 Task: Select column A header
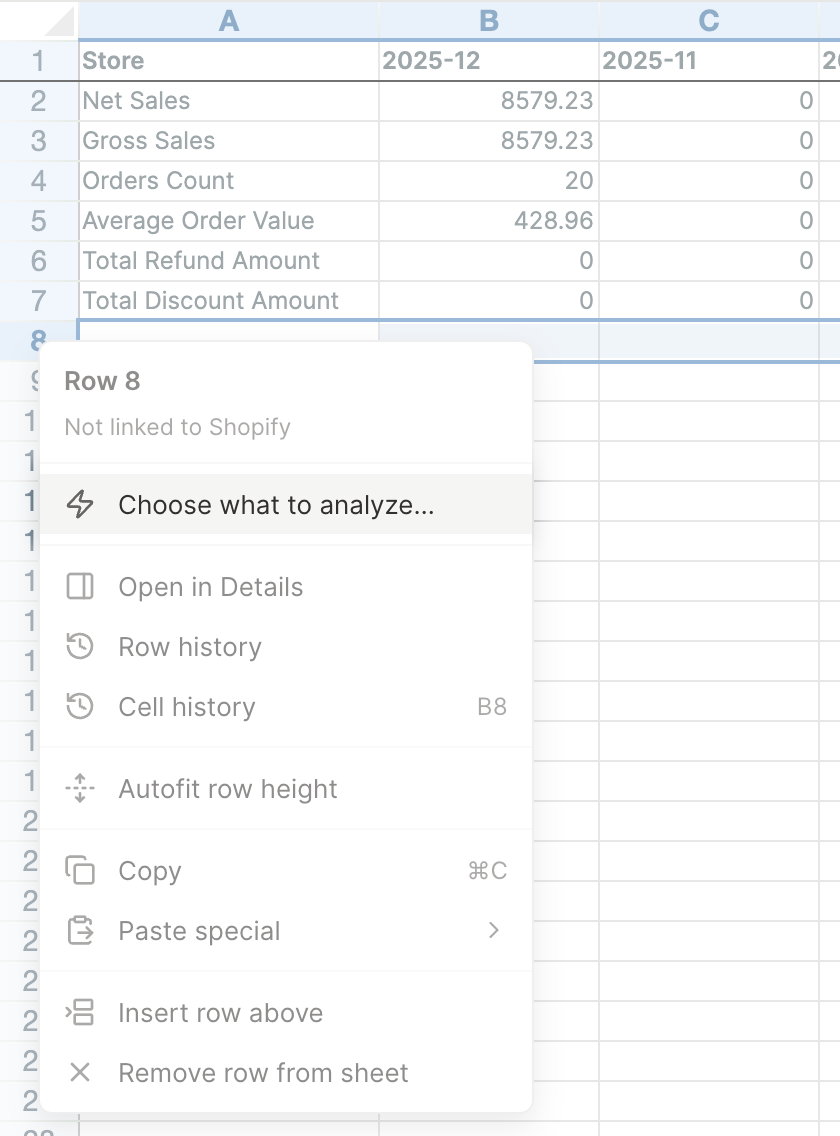click(x=228, y=20)
